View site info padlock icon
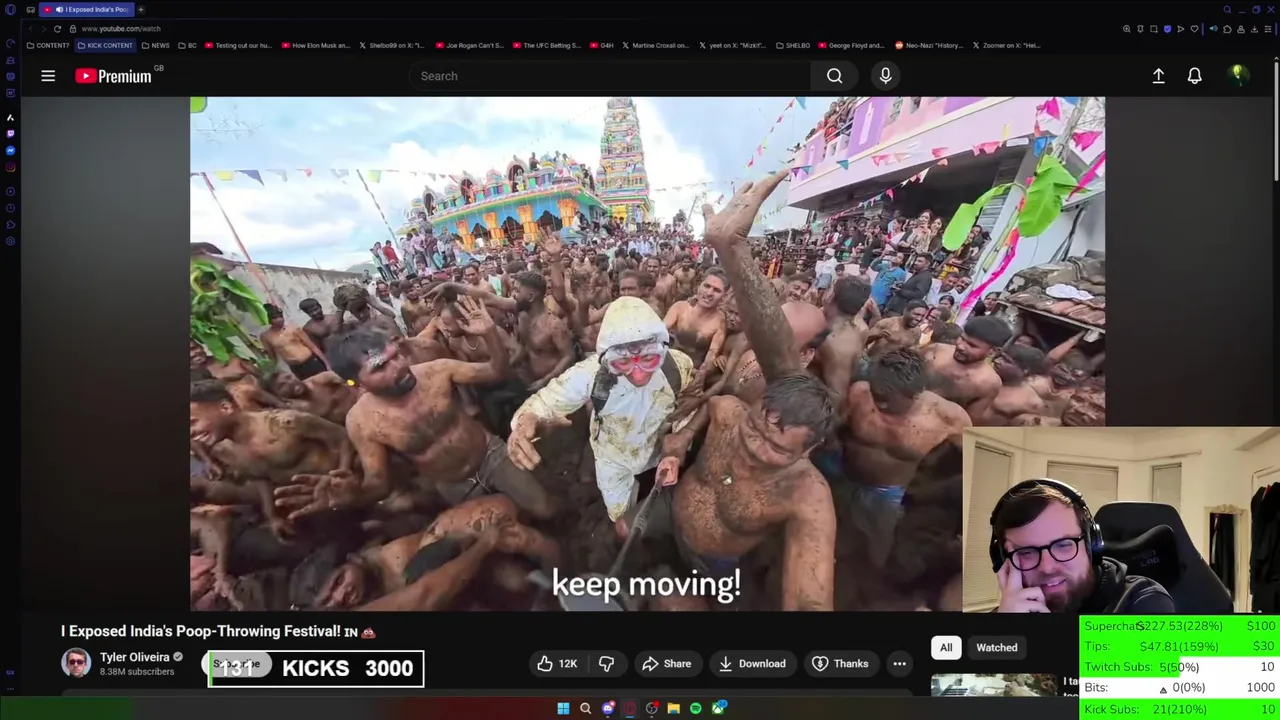Screen dimensions: 1280x720 (73, 29)
